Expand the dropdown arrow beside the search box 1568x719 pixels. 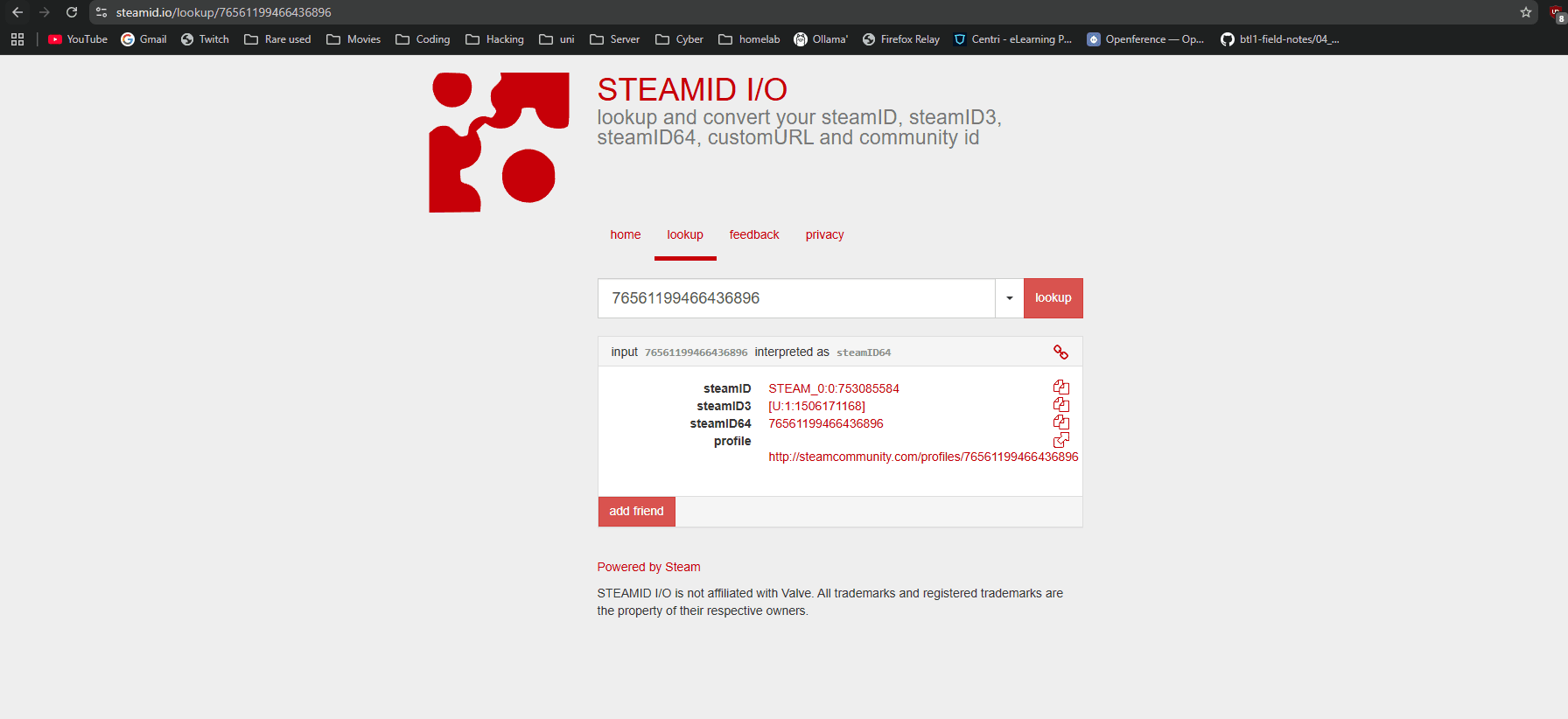click(x=1009, y=298)
